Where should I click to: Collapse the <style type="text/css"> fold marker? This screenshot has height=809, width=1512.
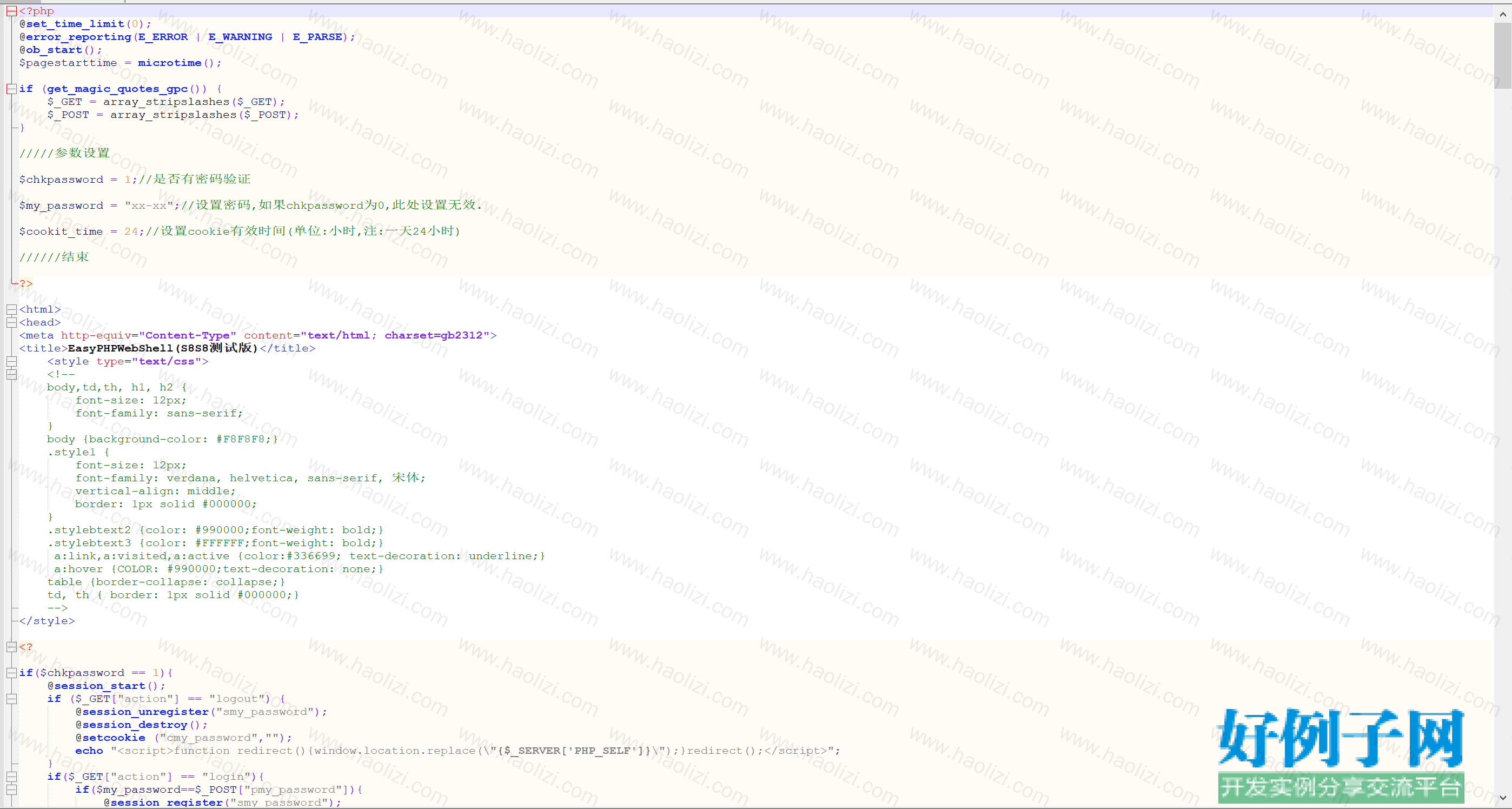[11, 361]
